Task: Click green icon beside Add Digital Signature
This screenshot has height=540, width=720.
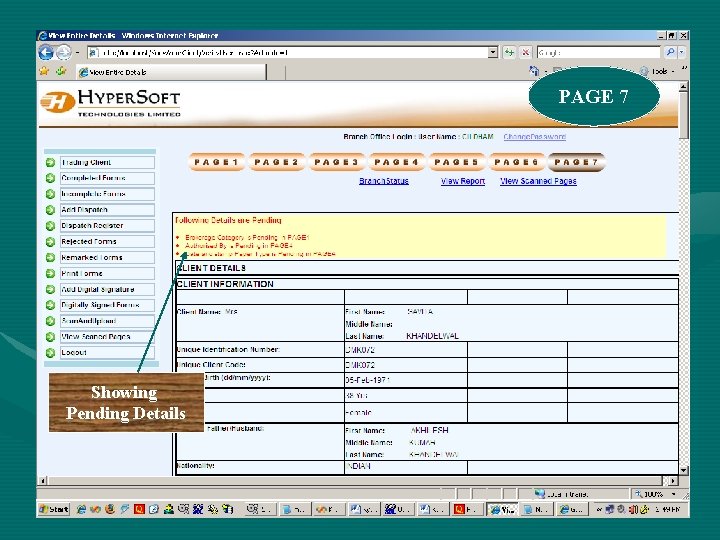Action: (51, 289)
